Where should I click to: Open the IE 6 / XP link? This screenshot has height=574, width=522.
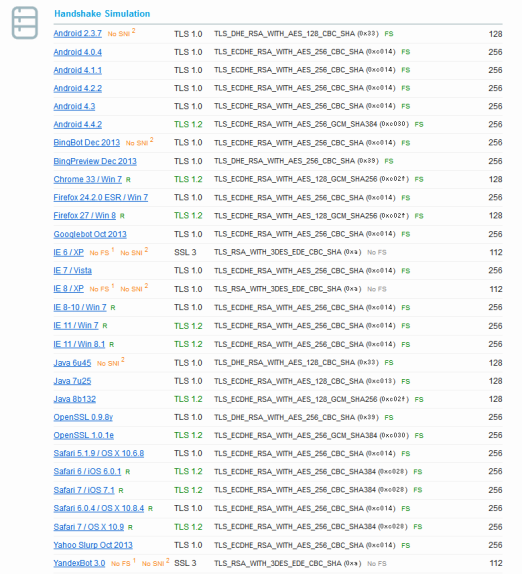[x=68, y=252]
